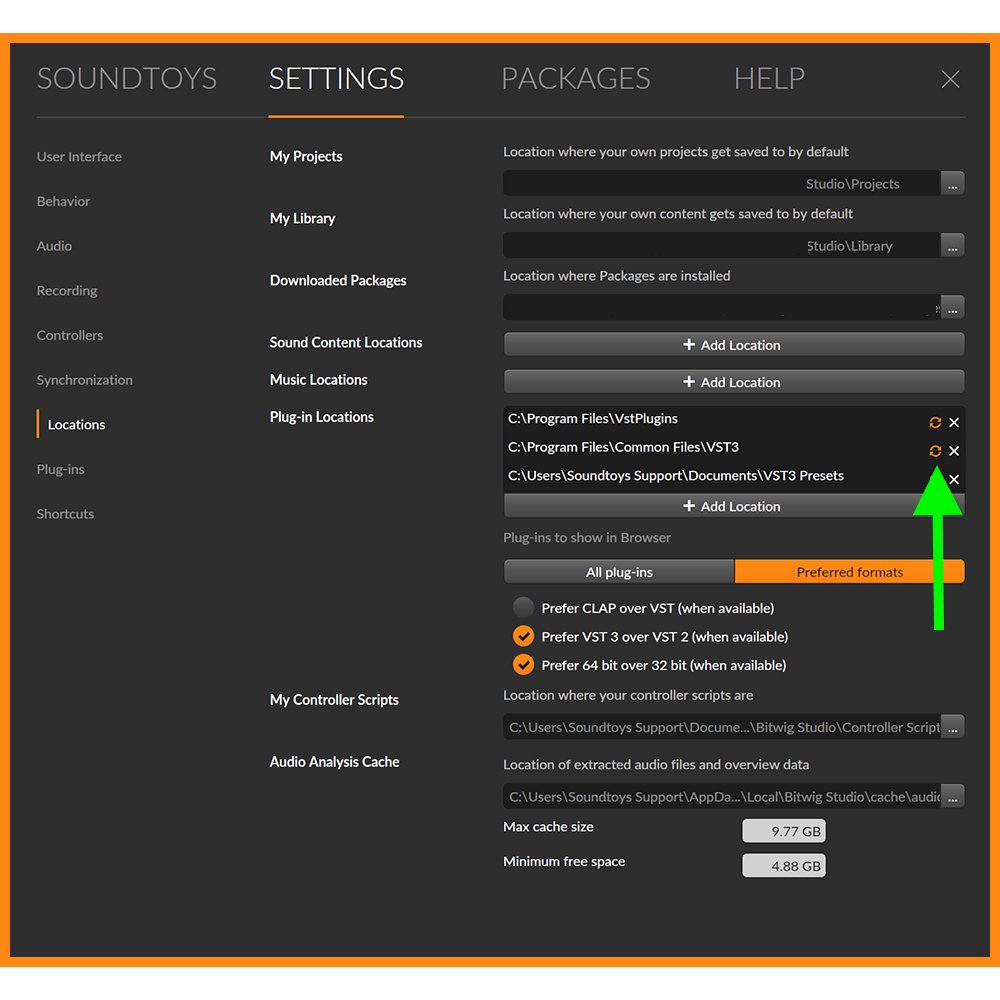Open Recording settings section
This screenshot has height=1000, width=1000.
67,291
